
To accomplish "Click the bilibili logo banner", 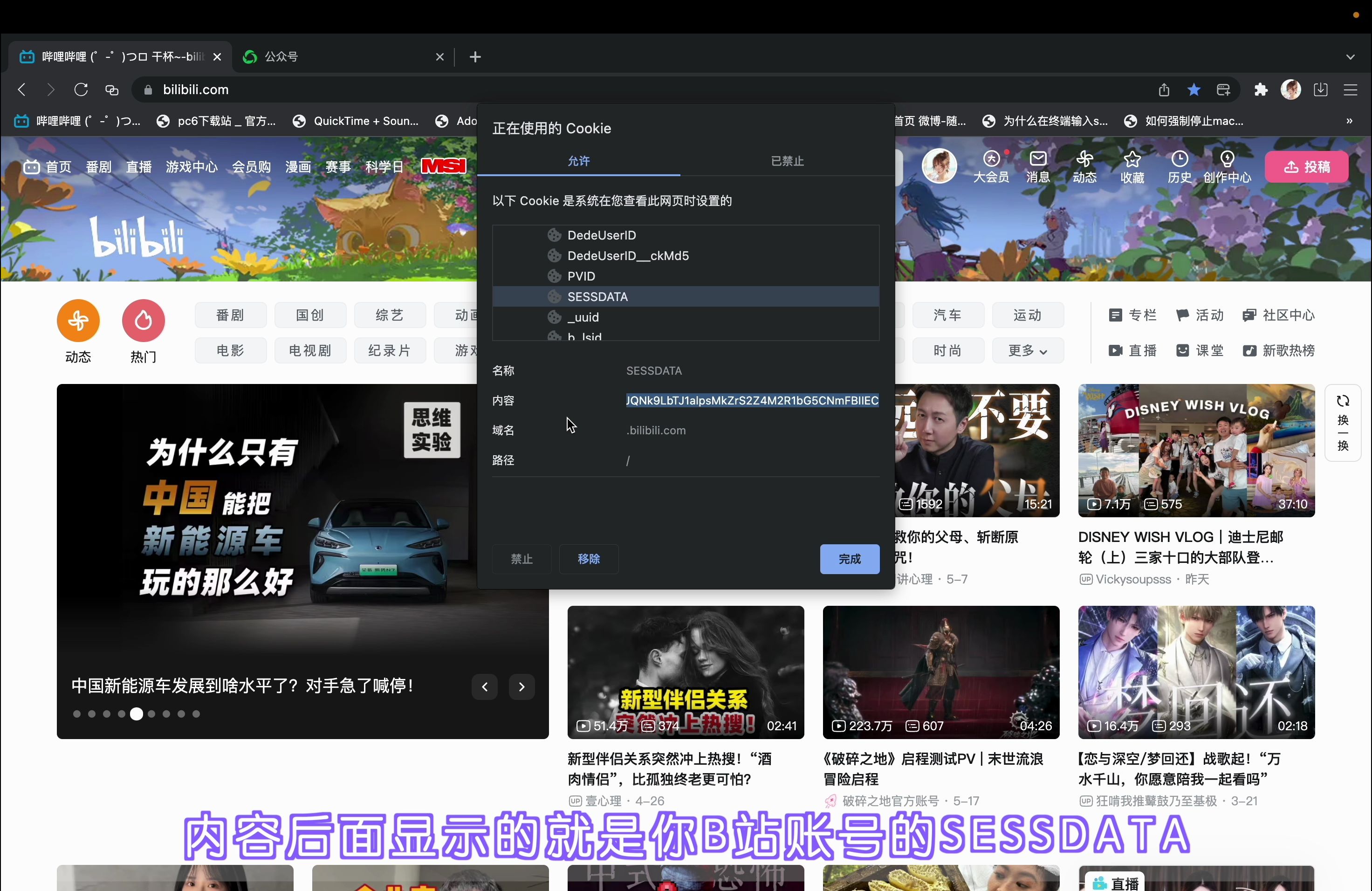I will tap(137, 236).
